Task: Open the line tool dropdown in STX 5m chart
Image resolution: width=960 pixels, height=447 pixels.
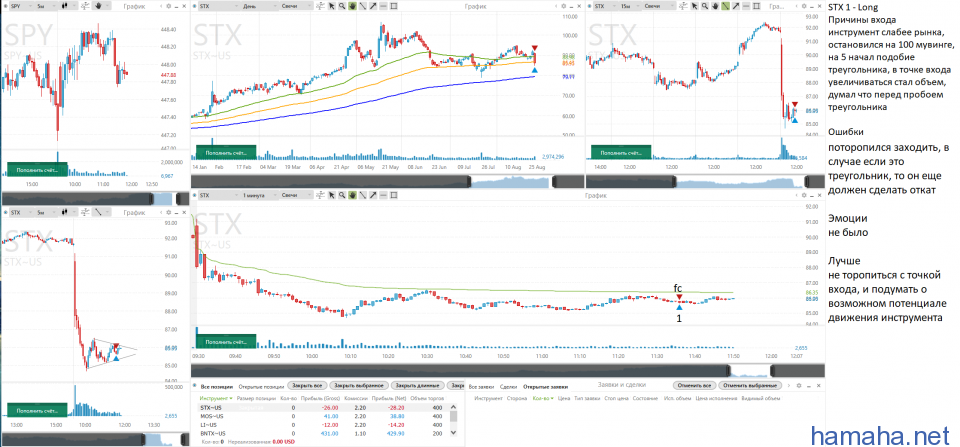Action: (101, 212)
